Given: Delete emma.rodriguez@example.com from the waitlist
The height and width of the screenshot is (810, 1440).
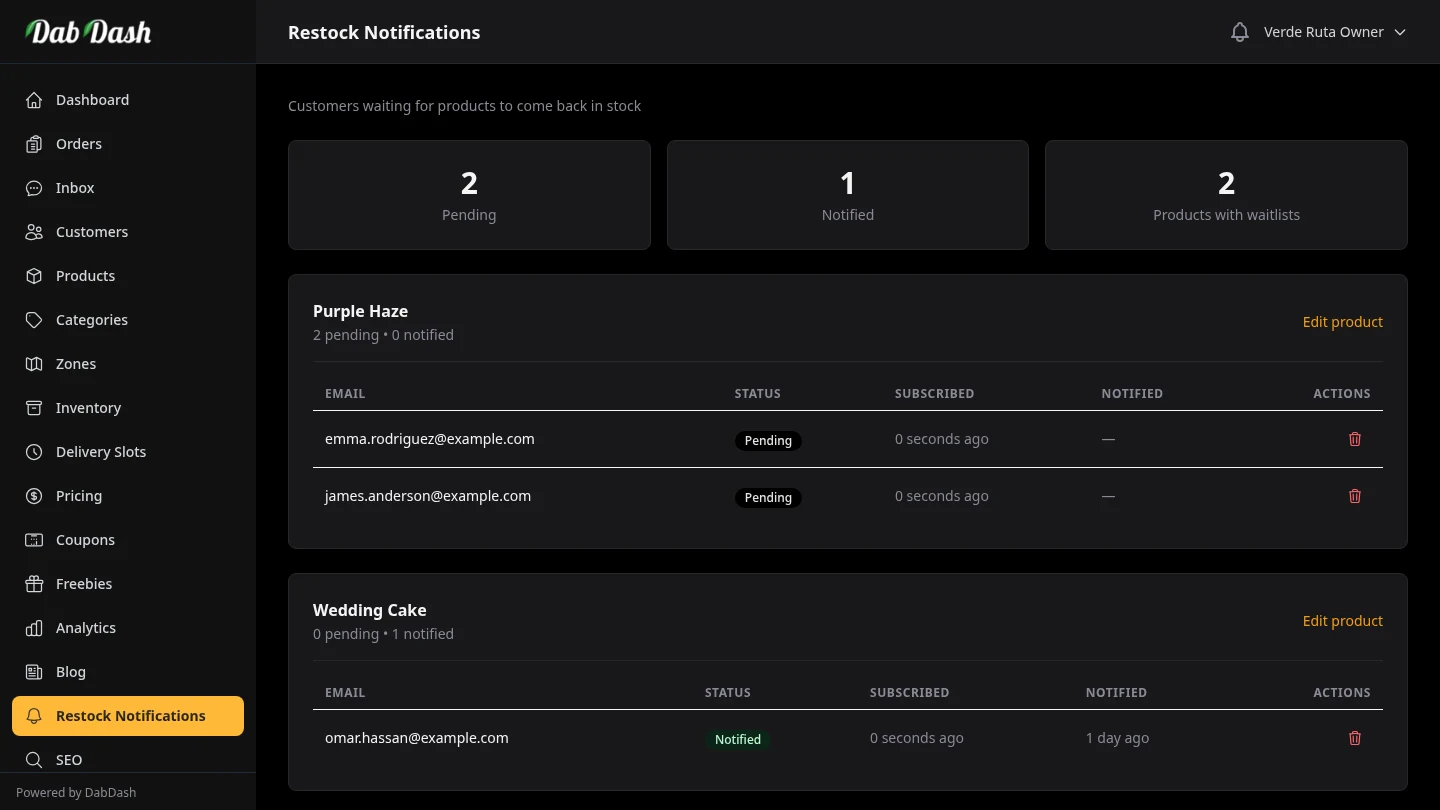Looking at the screenshot, I should (1355, 439).
